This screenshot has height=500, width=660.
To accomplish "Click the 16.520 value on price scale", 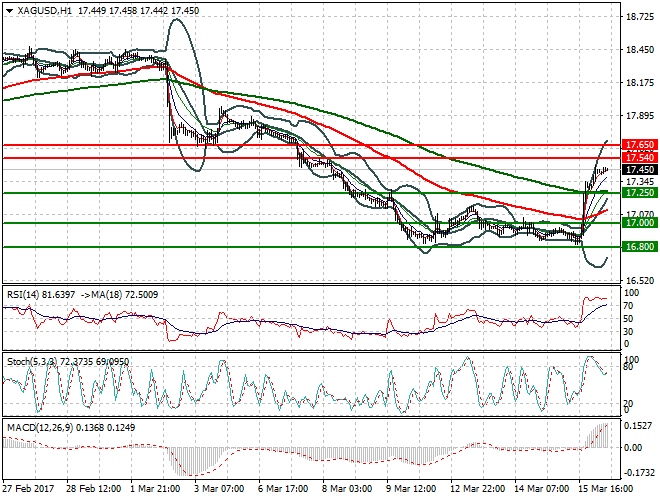I will click(637, 280).
